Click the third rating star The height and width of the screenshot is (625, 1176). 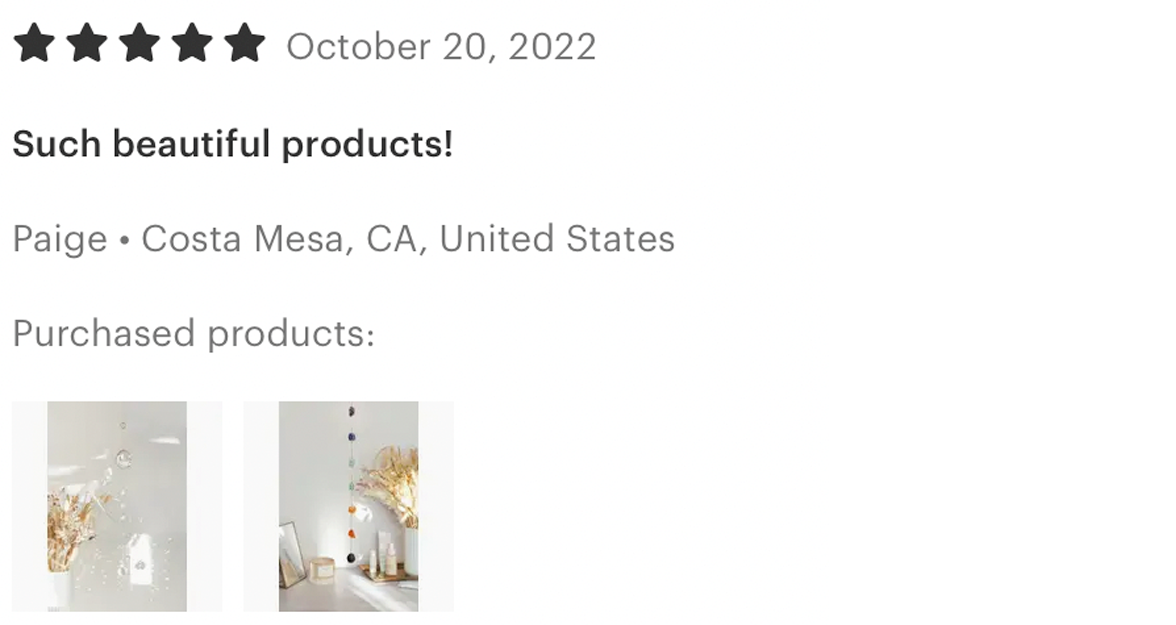pos(140,43)
